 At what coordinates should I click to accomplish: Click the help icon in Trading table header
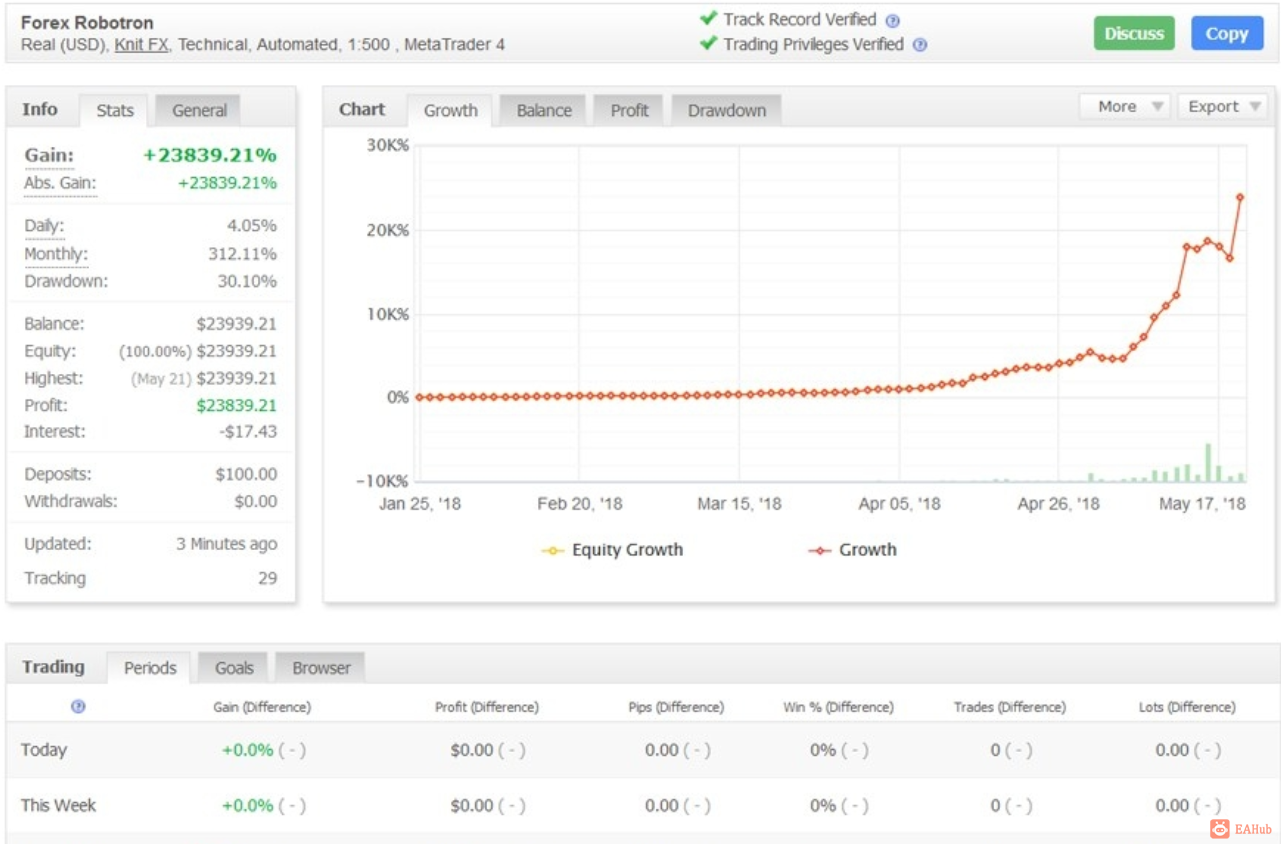coord(78,706)
